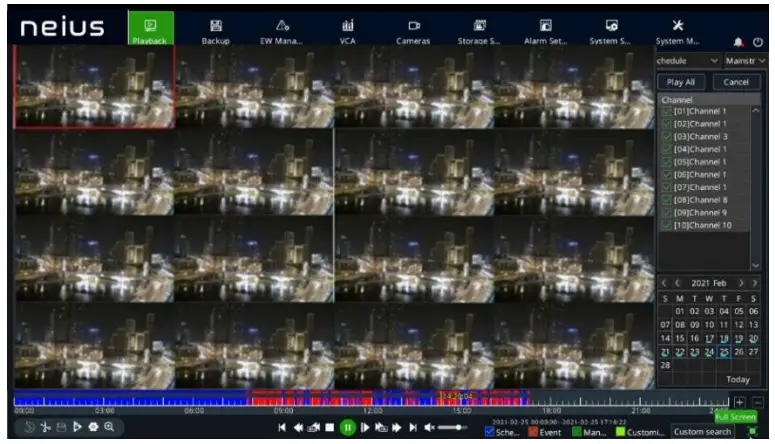775x444 pixels.
Task: Toggle checkbox for [05]Channel 1
Action: (667, 162)
